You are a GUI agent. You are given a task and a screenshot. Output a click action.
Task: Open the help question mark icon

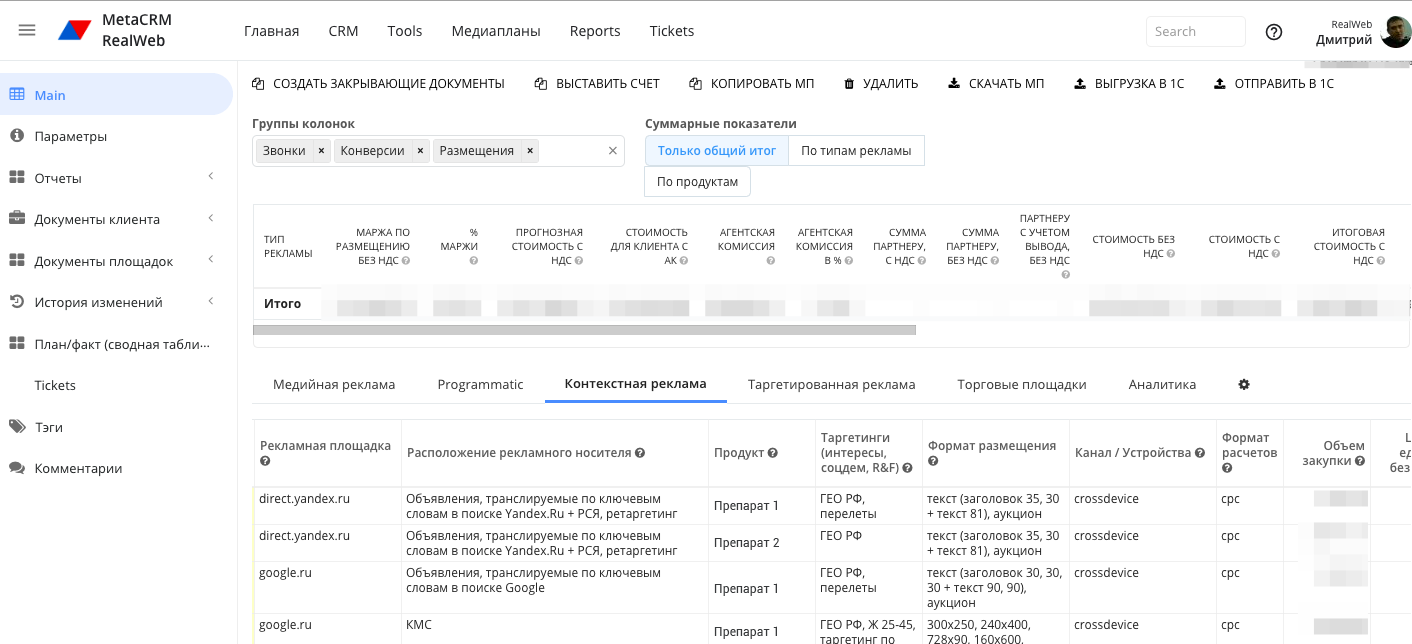[x=1274, y=31]
